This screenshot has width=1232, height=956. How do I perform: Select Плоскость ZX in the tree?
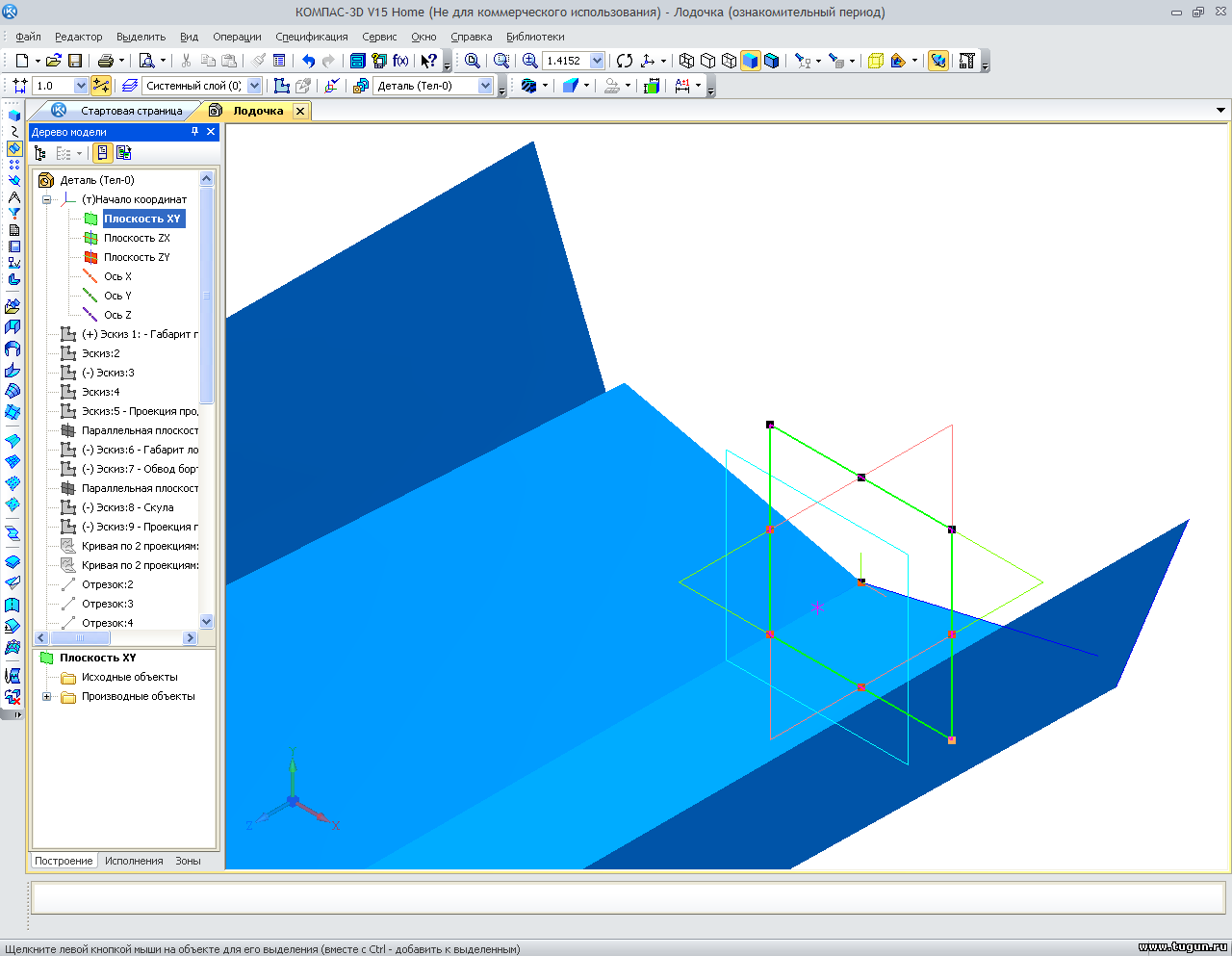coord(137,238)
